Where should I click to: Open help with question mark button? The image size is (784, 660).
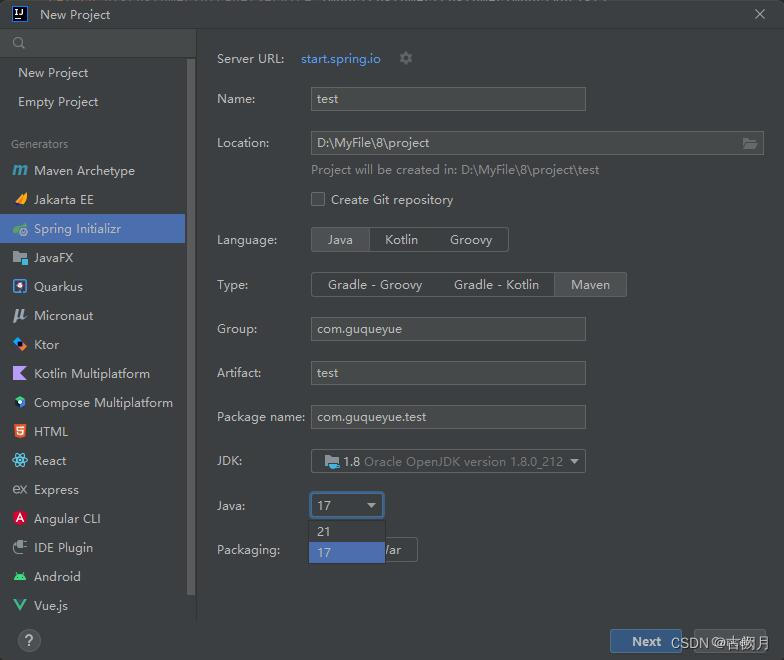(29, 640)
